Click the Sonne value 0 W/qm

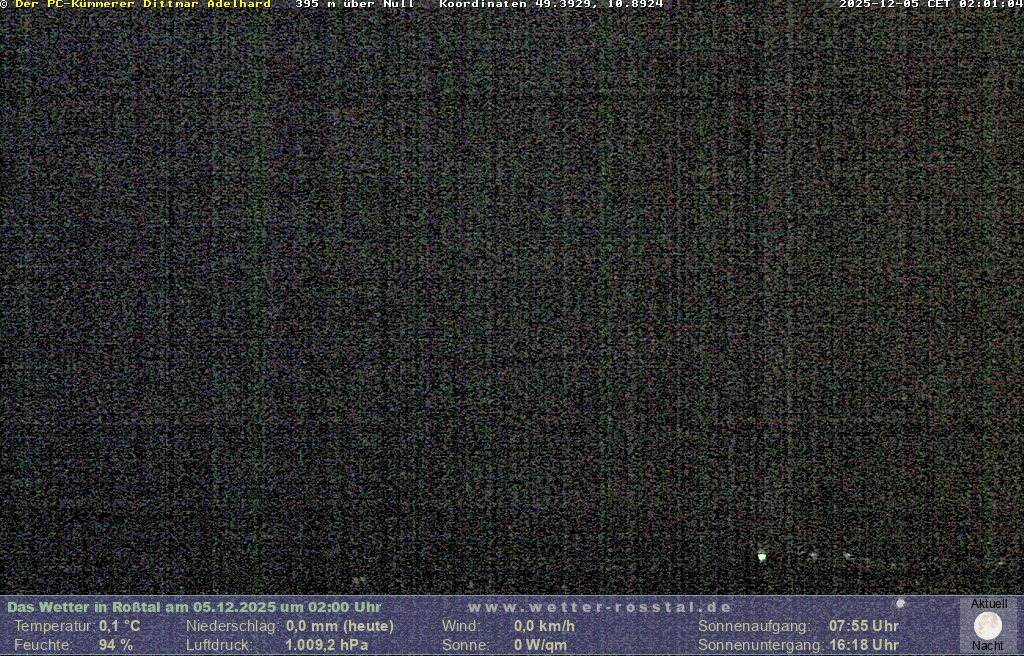coord(540,645)
